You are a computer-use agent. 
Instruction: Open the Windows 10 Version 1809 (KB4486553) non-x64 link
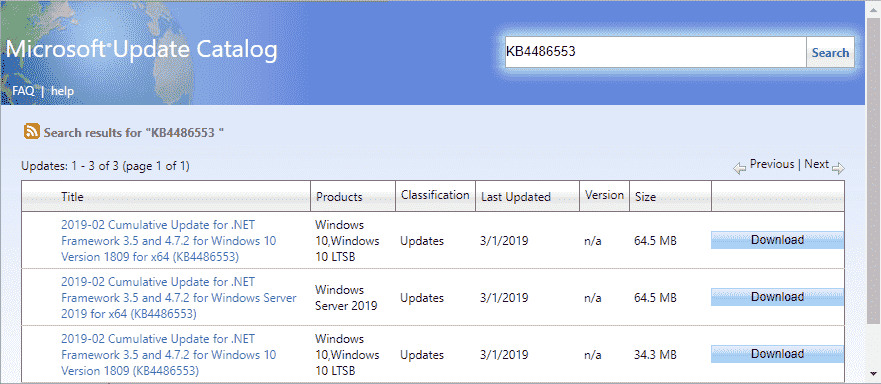(x=169, y=355)
